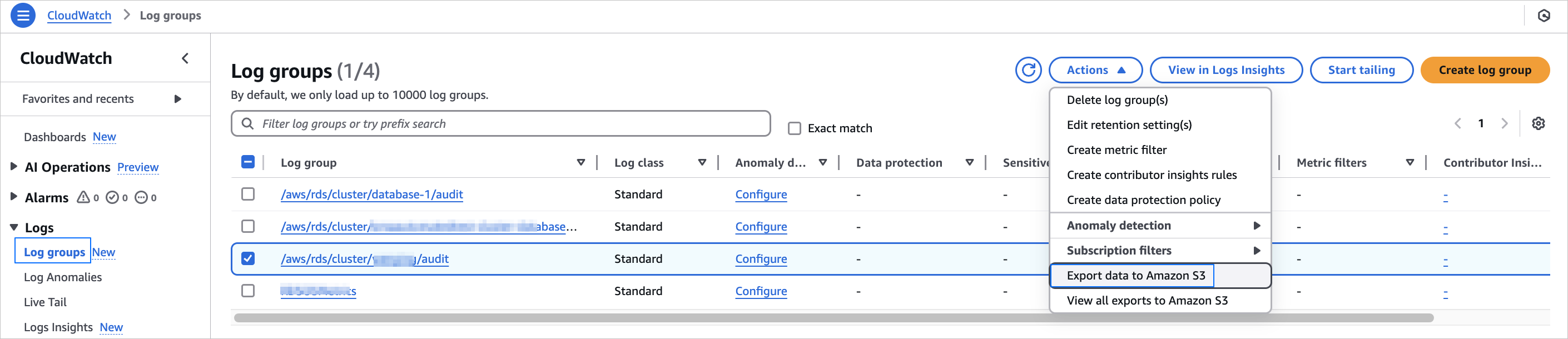
Task: Click the hexagon icon in top-right corner
Action: click(1544, 16)
